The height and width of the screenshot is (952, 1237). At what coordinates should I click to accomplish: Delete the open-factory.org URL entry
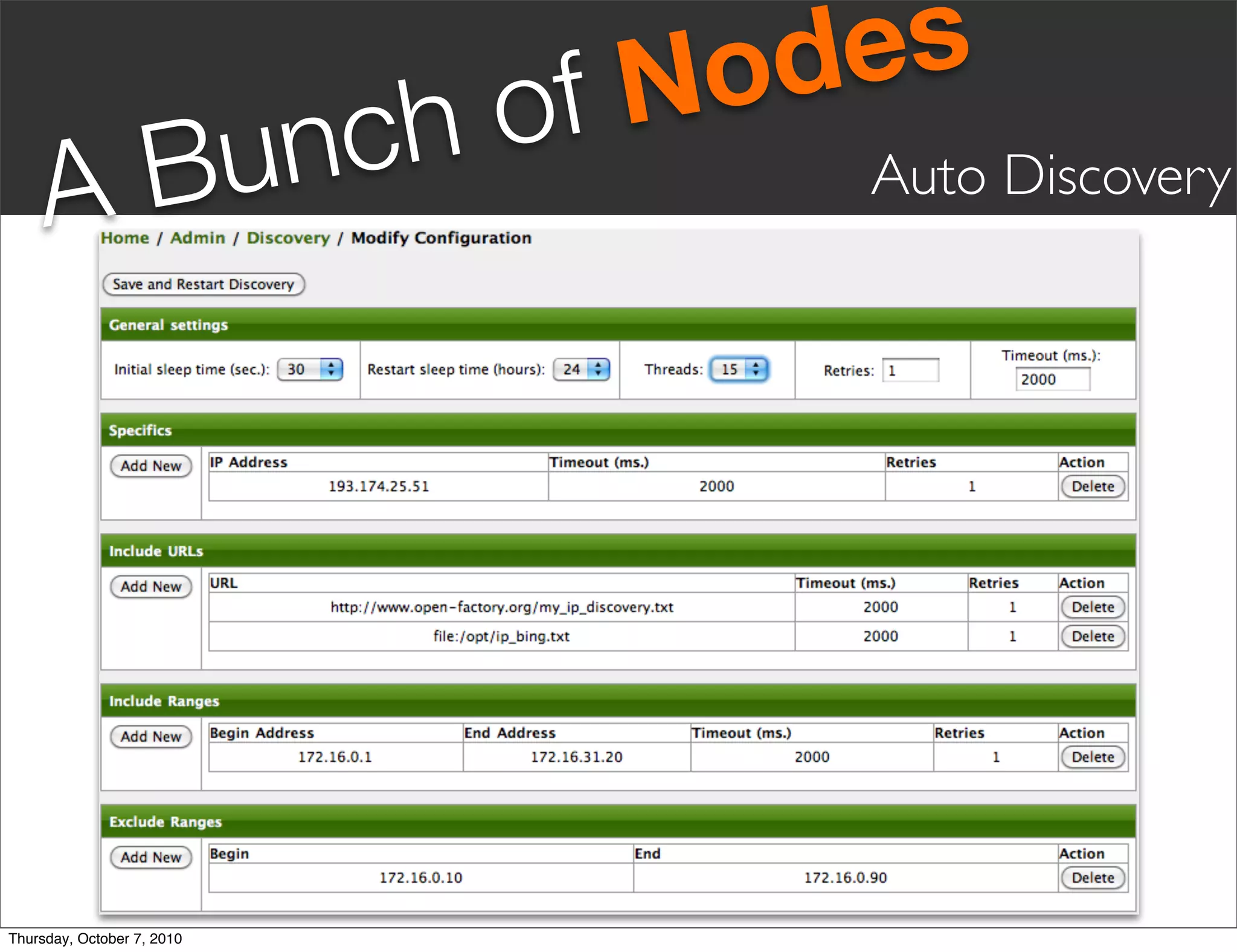[x=1093, y=607]
